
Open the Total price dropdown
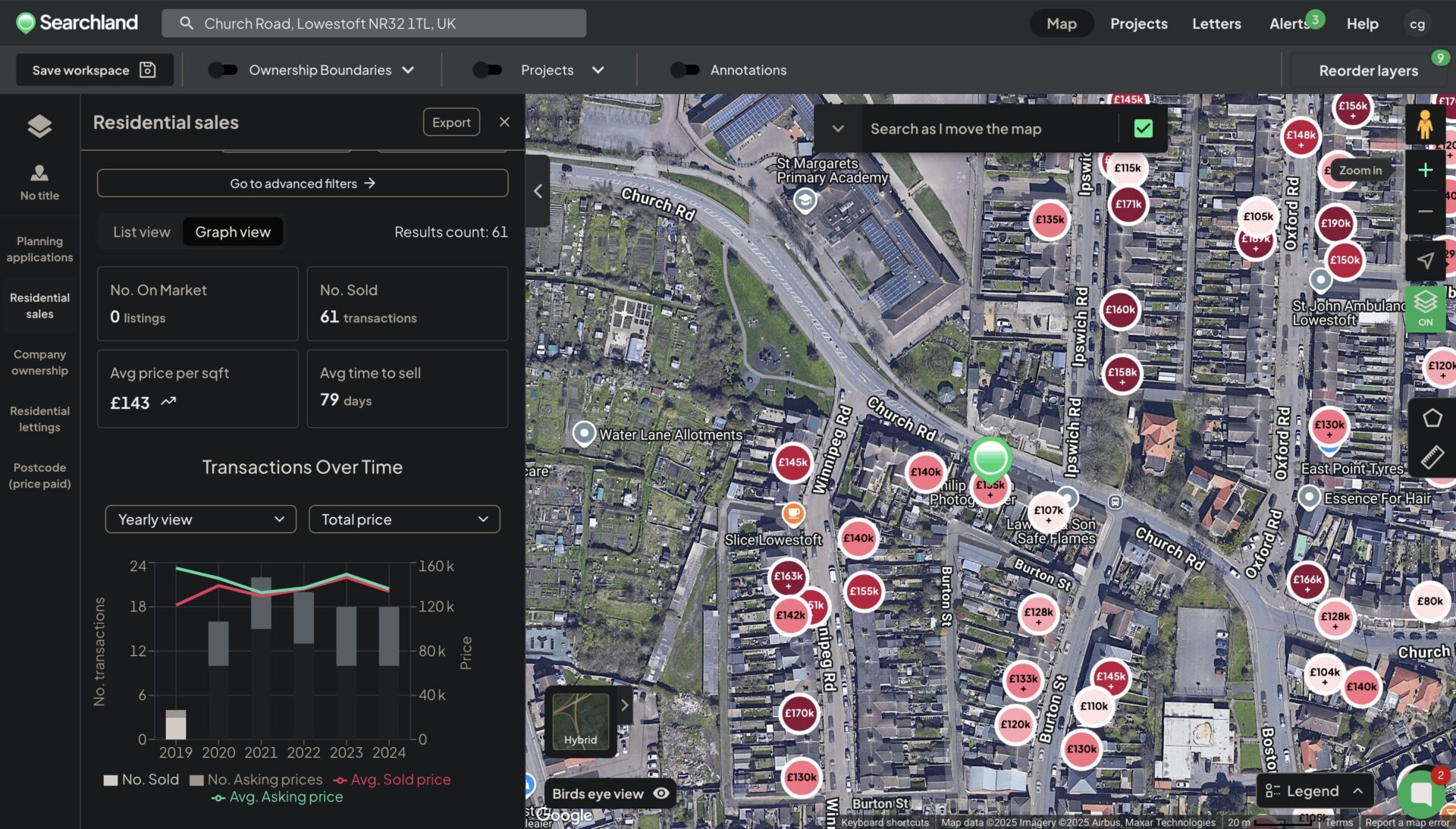point(404,520)
